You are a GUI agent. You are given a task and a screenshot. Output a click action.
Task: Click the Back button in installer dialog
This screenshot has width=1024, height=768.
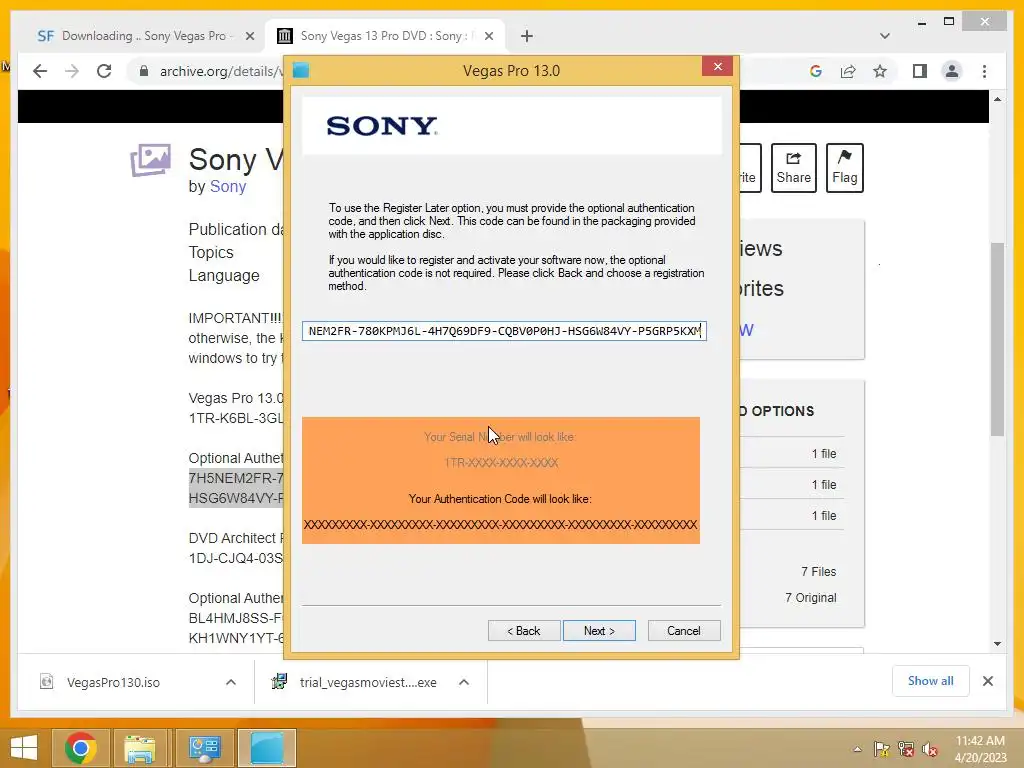524,631
